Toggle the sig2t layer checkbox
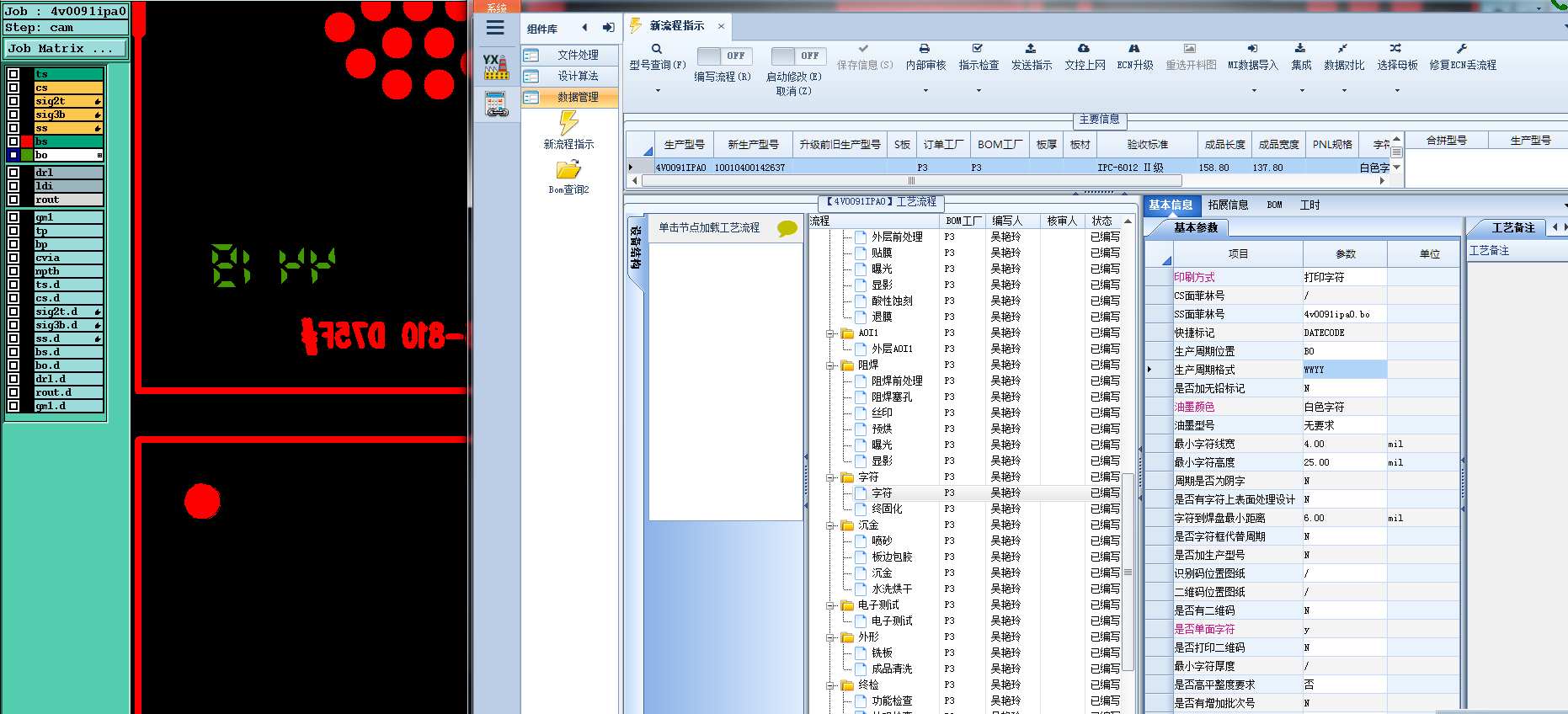This screenshot has height=714, width=1568. coord(13,101)
